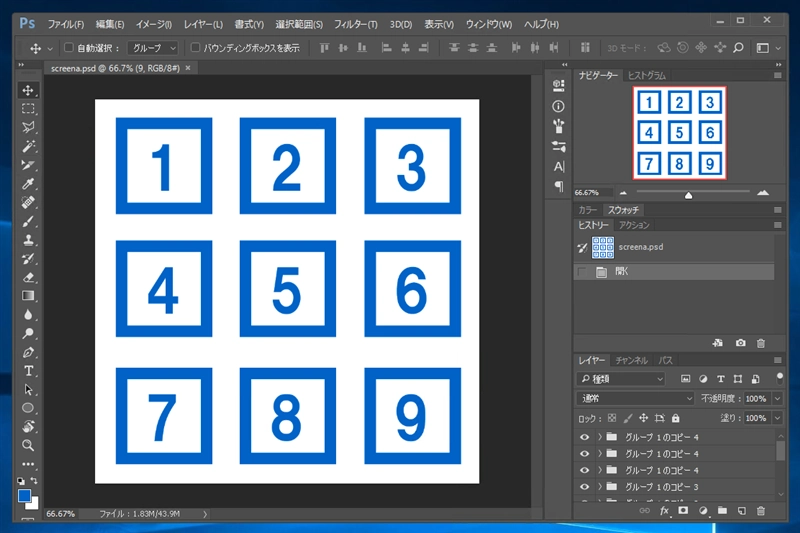Swap foreground and background colors

coord(34,480)
